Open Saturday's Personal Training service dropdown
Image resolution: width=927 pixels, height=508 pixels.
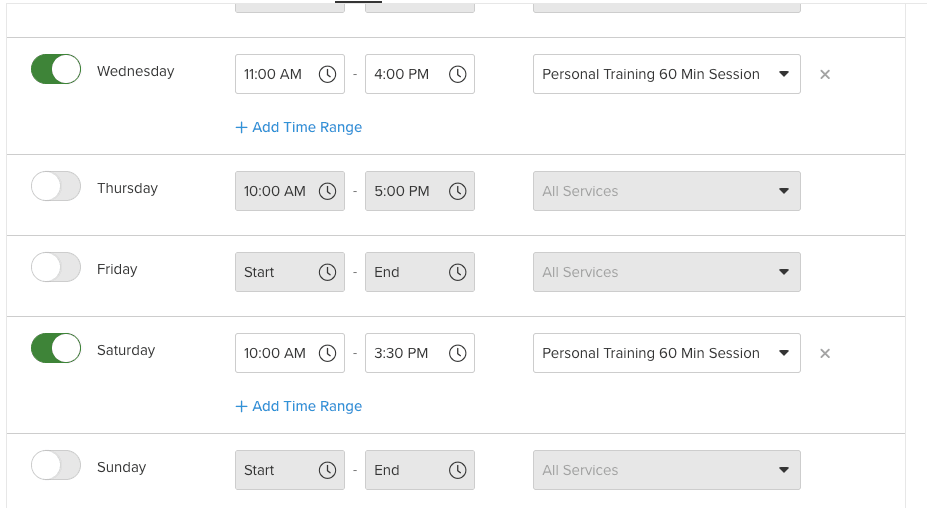tap(666, 353)
